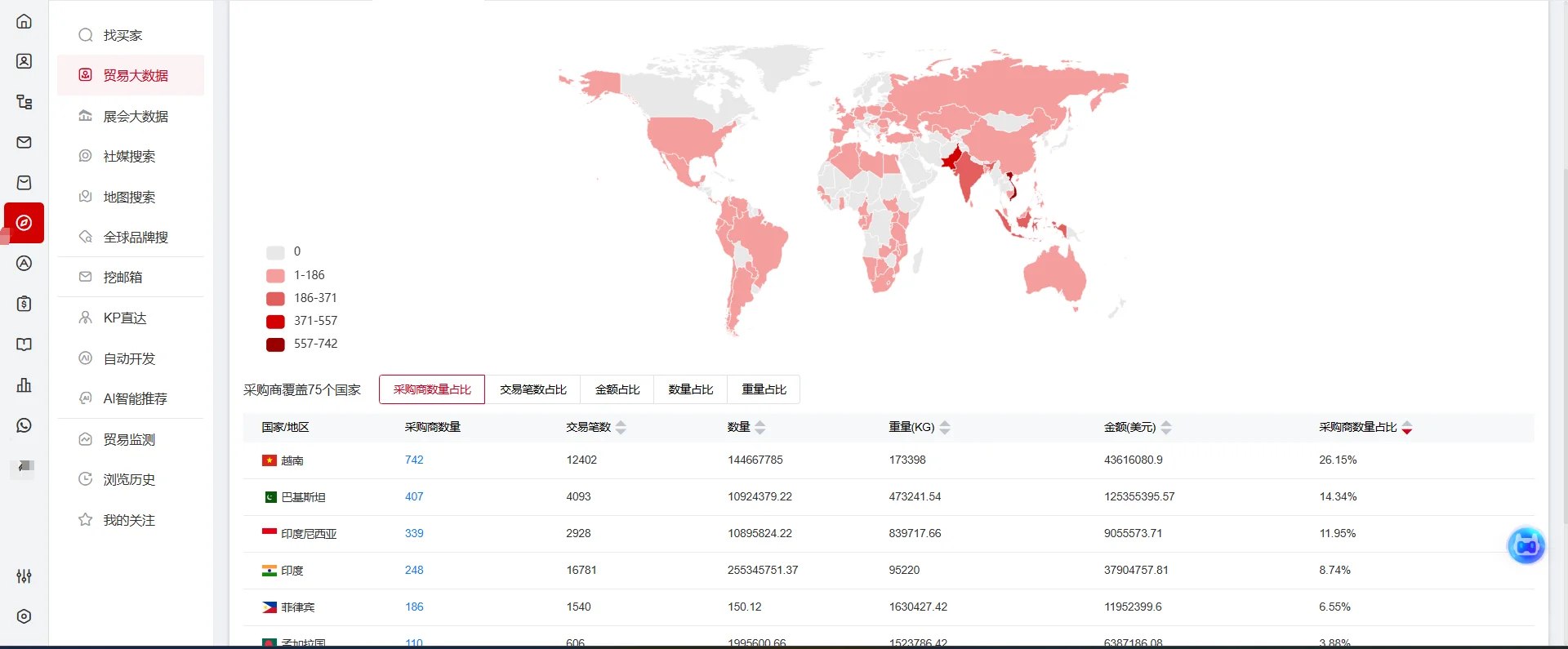Switch to the 数量占比 tab

691,389
